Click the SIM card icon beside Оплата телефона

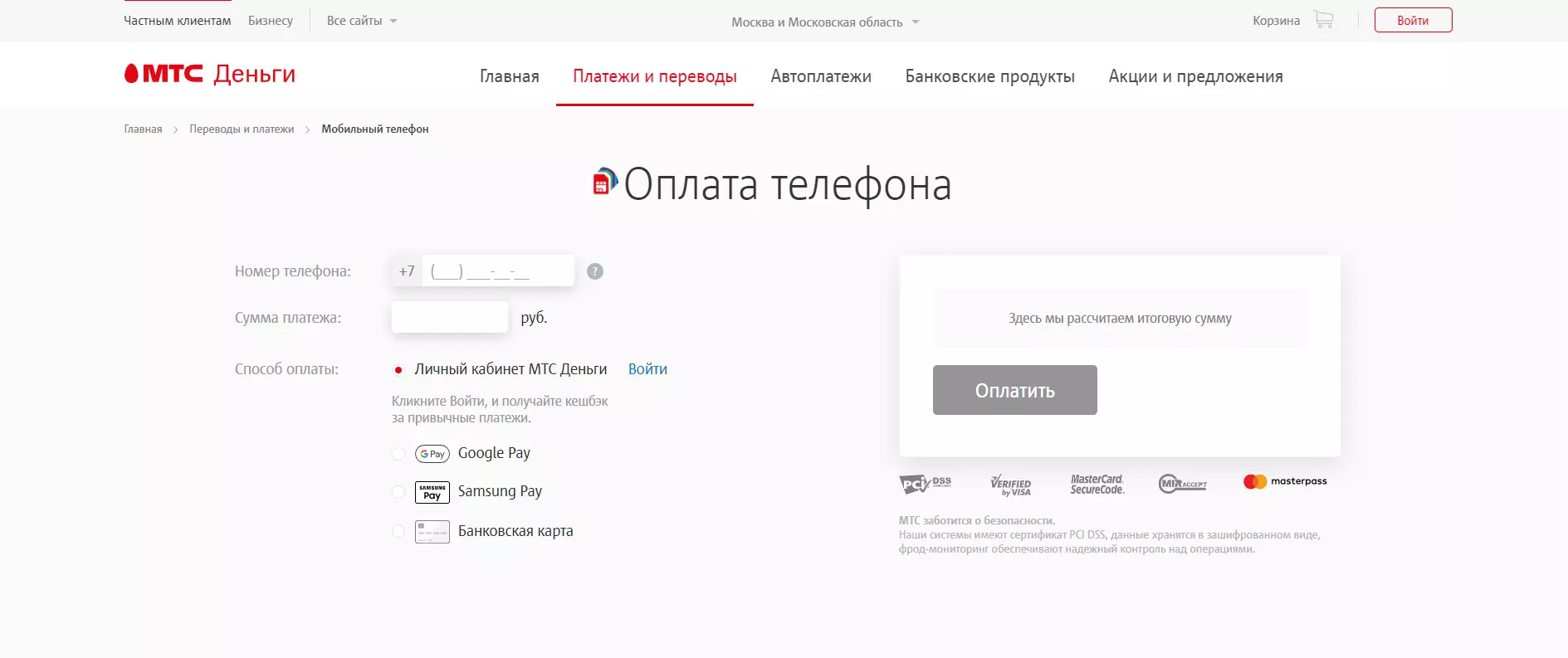(x=605, y=181)
